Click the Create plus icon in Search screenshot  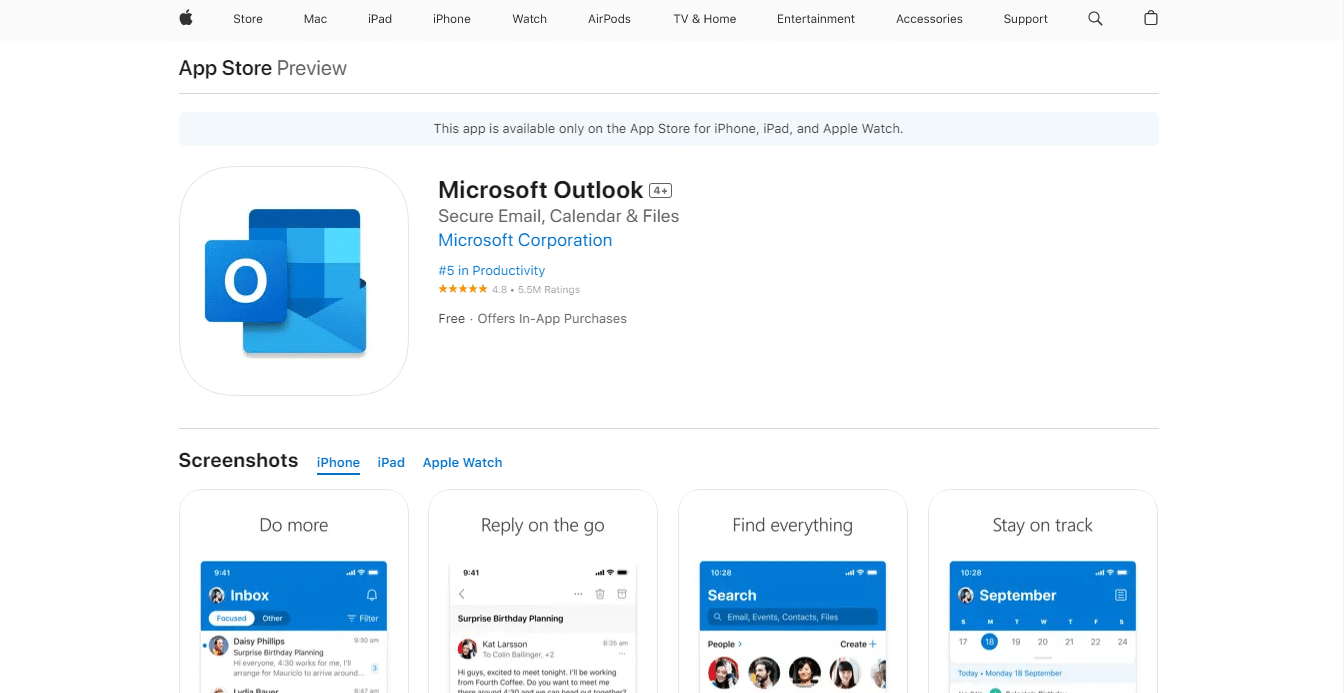tap(873, 644)
